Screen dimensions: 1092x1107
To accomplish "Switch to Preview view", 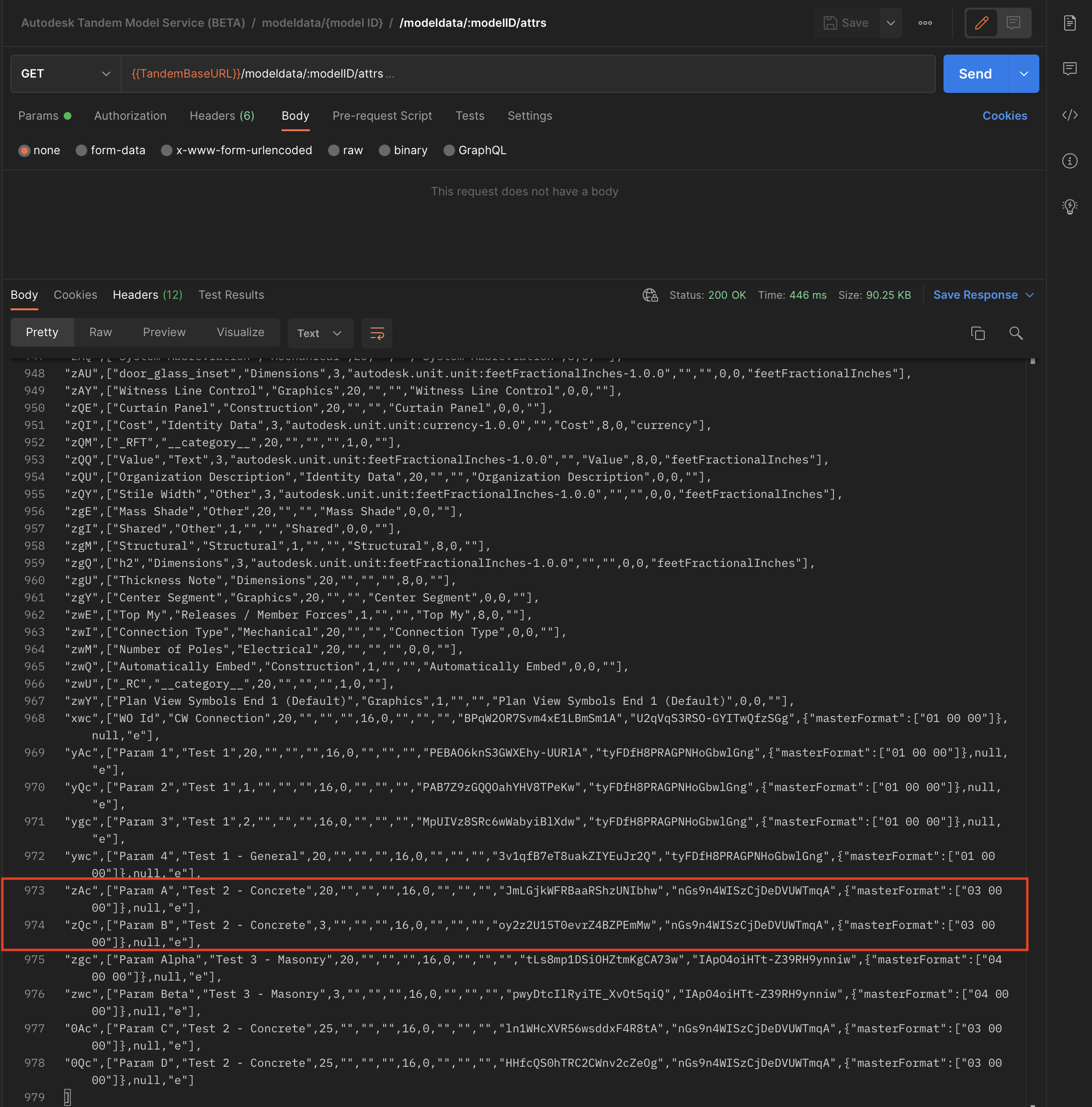I will click(164, 332).
